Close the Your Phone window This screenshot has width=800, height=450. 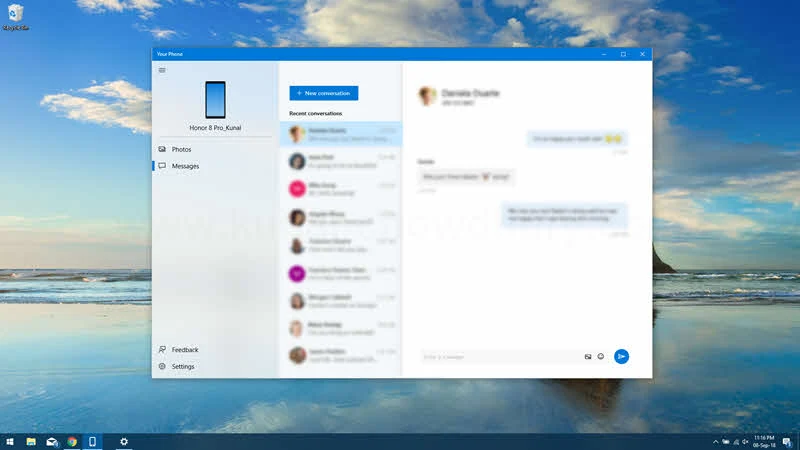642,54
